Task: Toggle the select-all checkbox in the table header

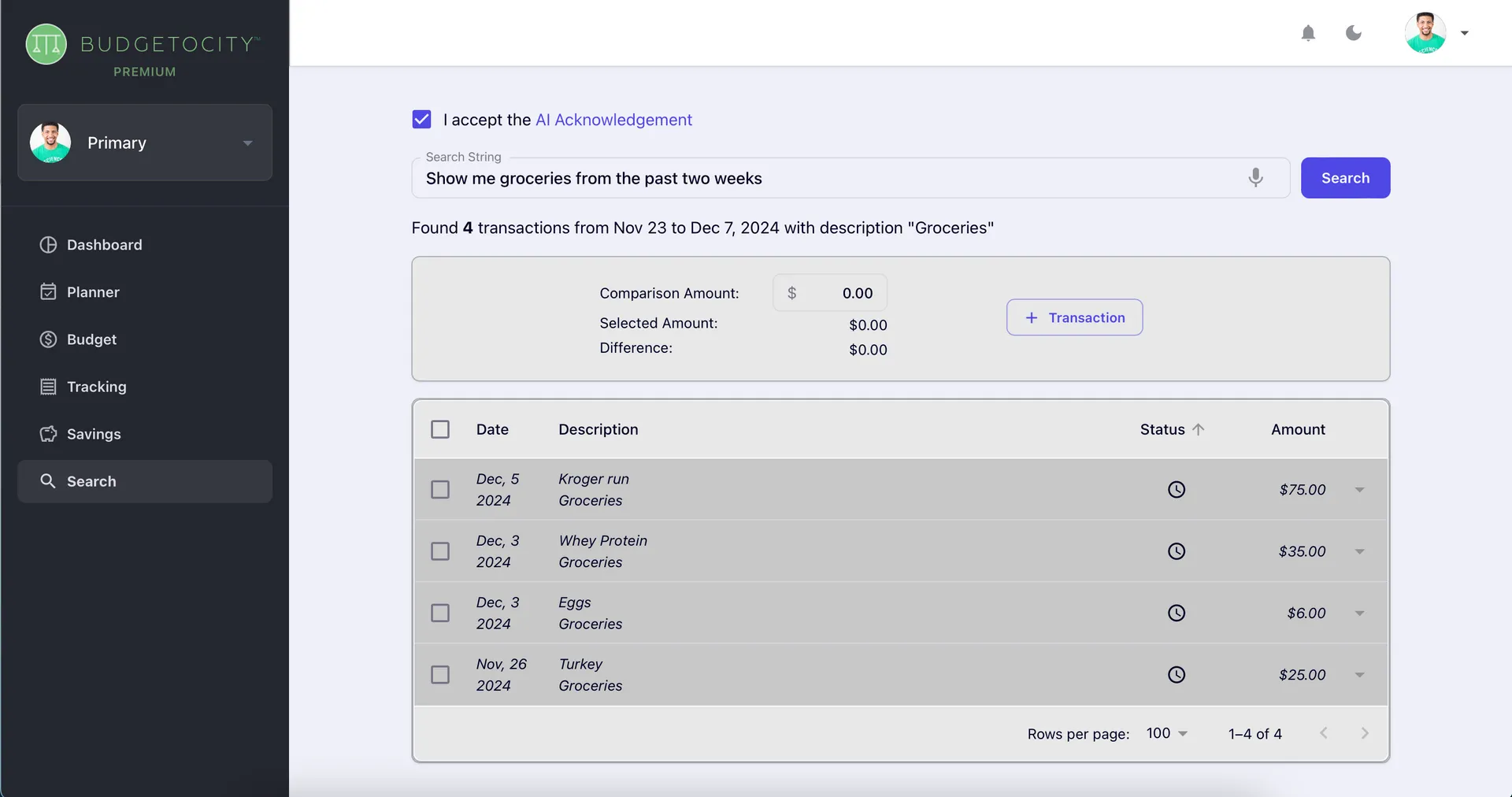Action: (440, 429)
